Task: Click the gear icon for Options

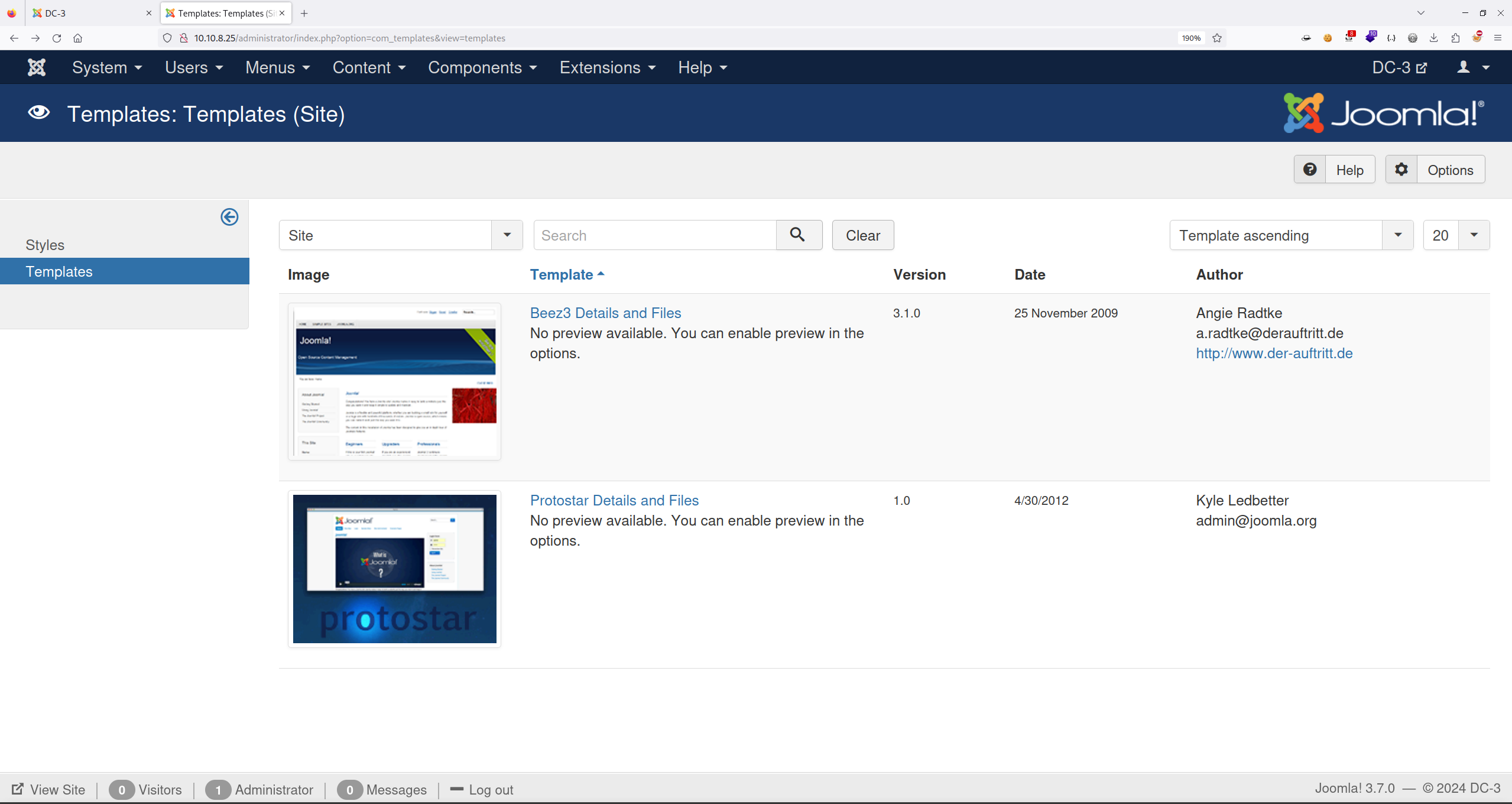Action: click(1401, 170)
